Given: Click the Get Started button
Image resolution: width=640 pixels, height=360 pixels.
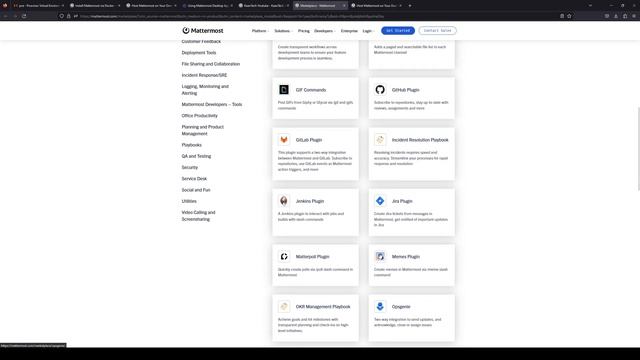Looking at the screenshot, I should pyautogui.click(x=398, y=31).
